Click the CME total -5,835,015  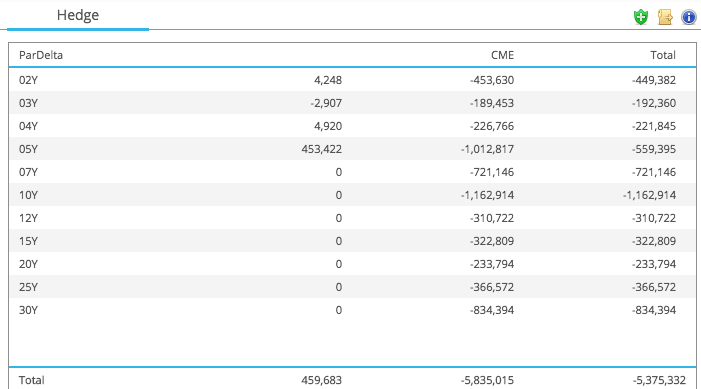tap(487, 380)
